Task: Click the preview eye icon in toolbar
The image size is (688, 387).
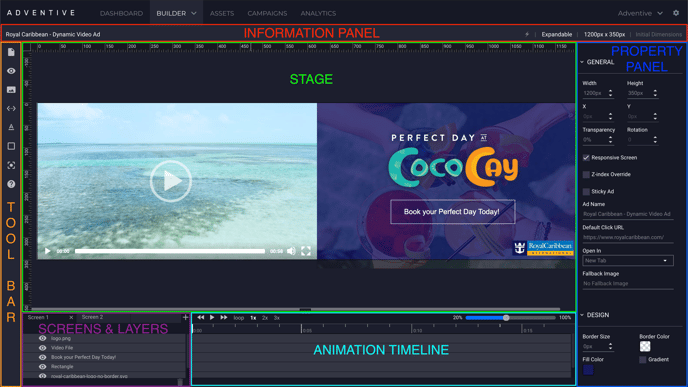Action: tap(11, 71)
